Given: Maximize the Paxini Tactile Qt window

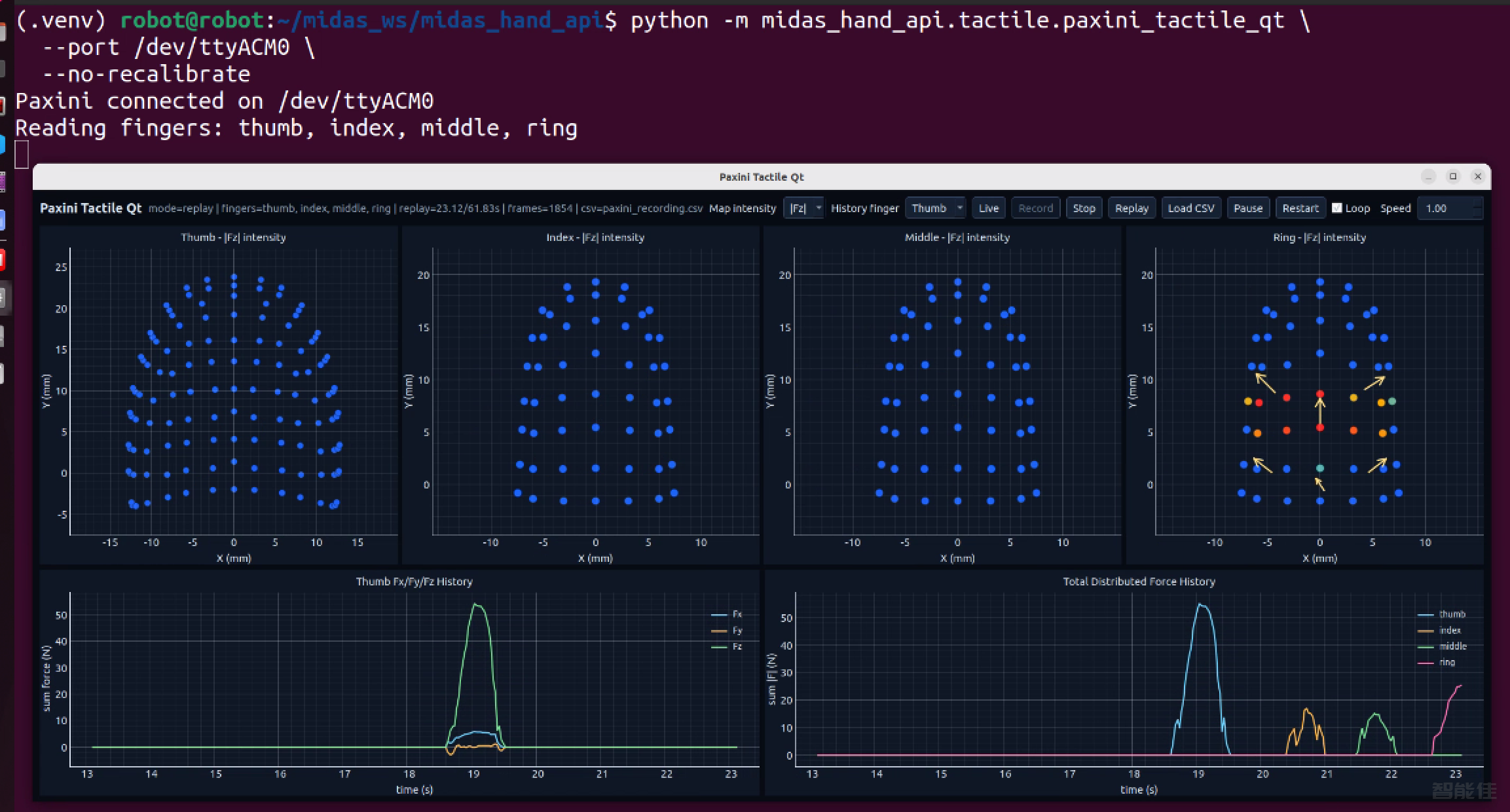Looking at the screenshot, I should click(1453, 176).
